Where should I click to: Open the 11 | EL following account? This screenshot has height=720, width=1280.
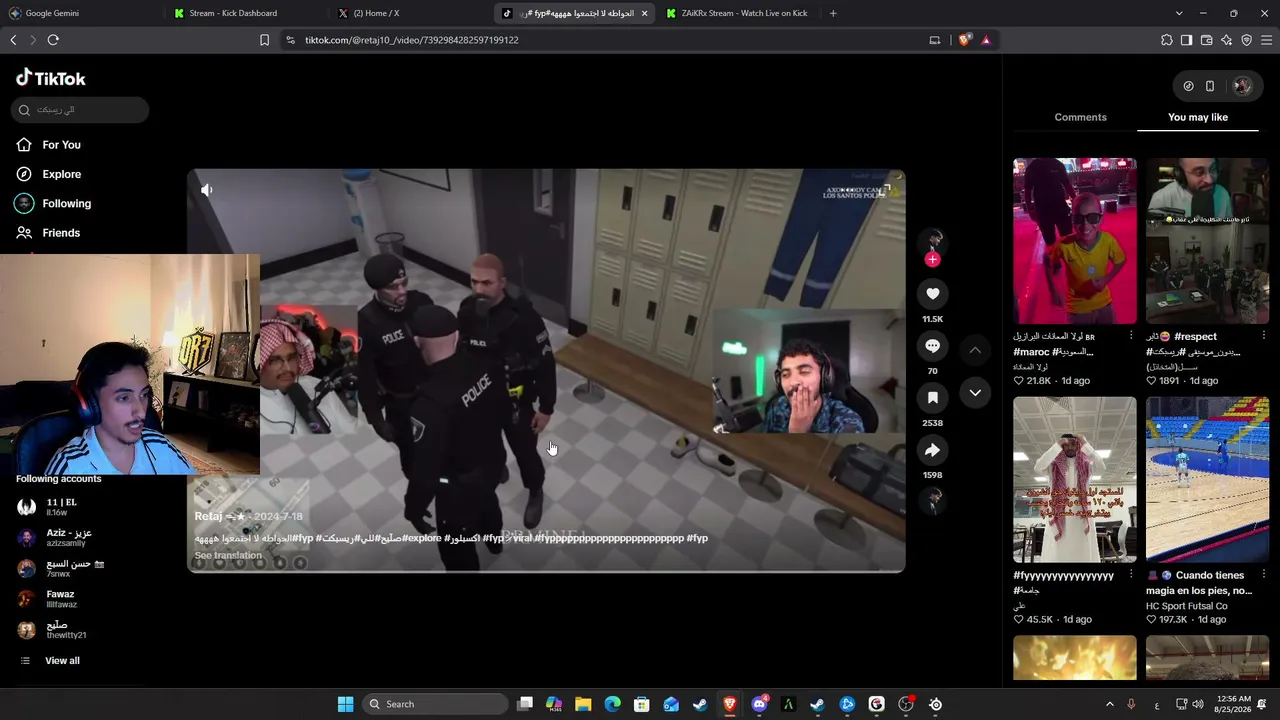(60, 507)
